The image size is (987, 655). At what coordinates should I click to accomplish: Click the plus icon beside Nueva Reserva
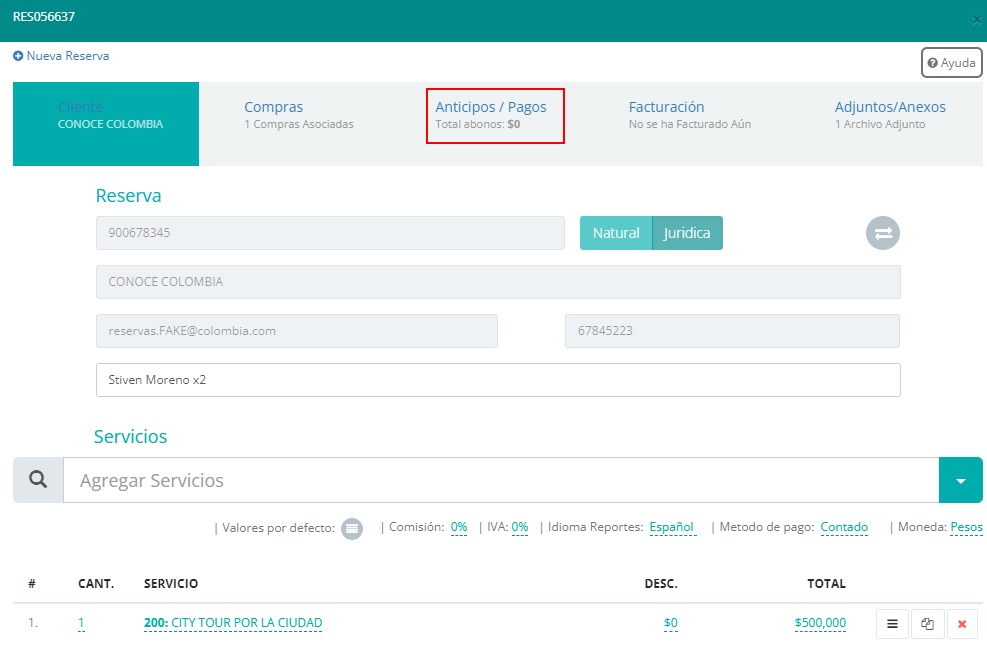click(18, 56)
